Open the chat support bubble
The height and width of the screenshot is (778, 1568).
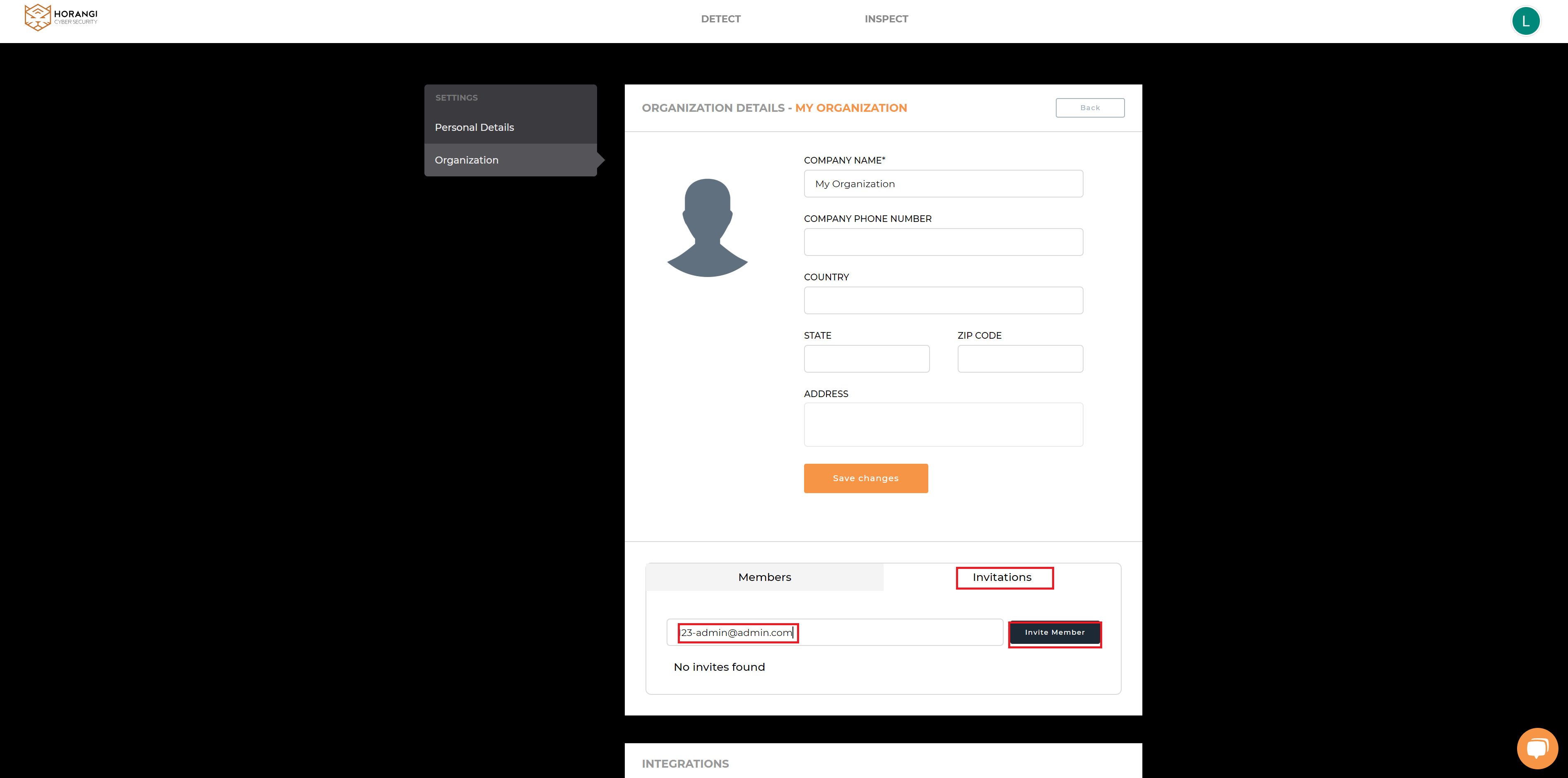(x=1537, y=748)
